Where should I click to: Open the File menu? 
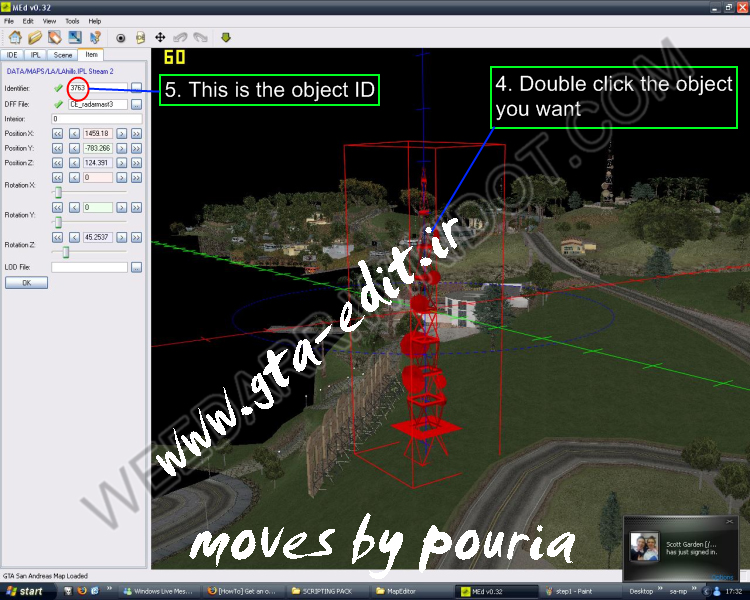9,21
